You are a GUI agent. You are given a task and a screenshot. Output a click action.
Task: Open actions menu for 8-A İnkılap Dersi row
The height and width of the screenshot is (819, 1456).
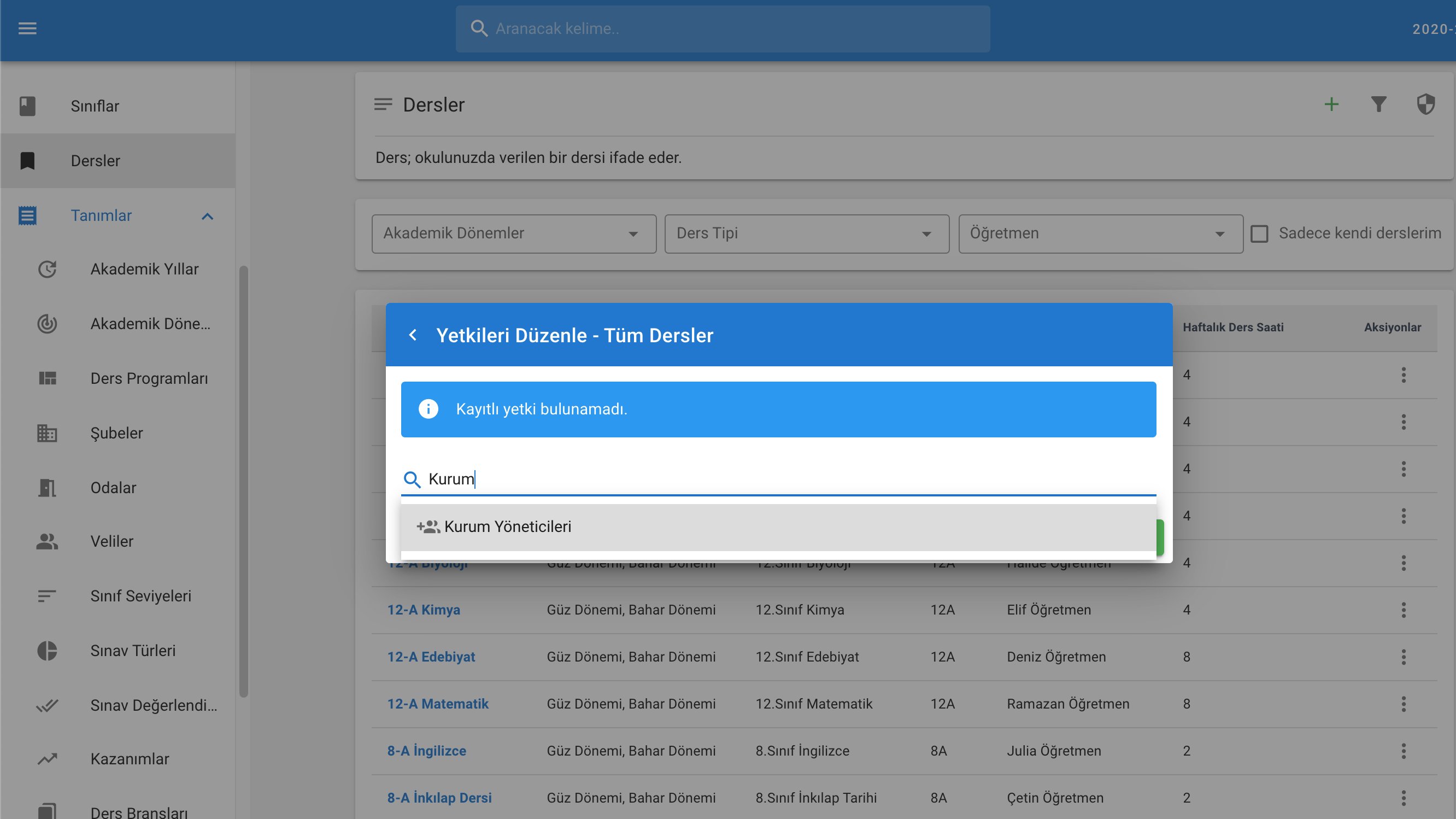coord(1403,798)
